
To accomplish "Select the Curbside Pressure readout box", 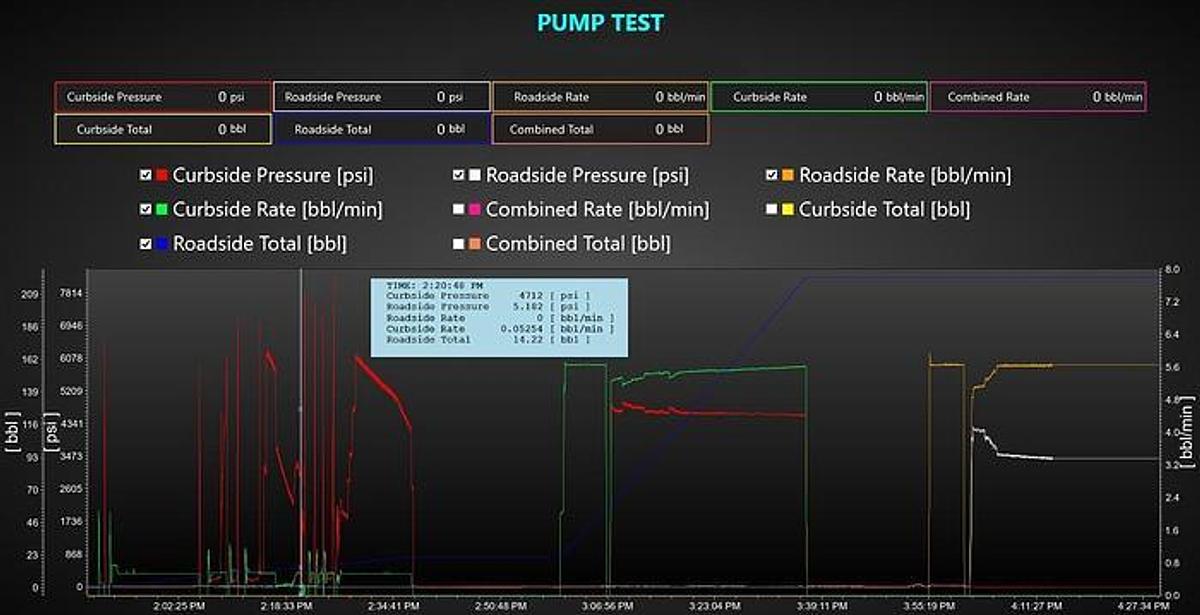I will pos(163,97).
